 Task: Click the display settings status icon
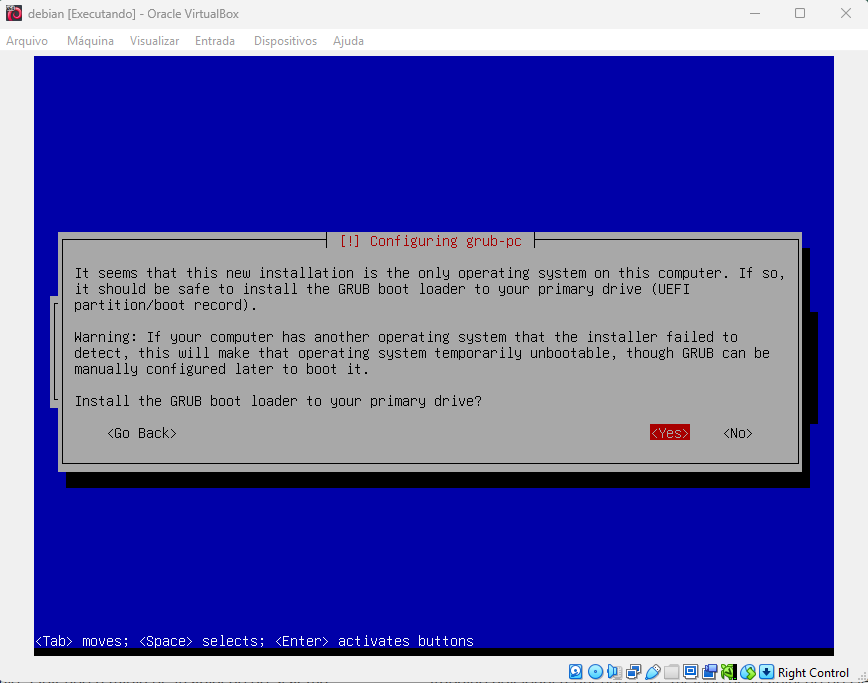click(x=690, y=672)
